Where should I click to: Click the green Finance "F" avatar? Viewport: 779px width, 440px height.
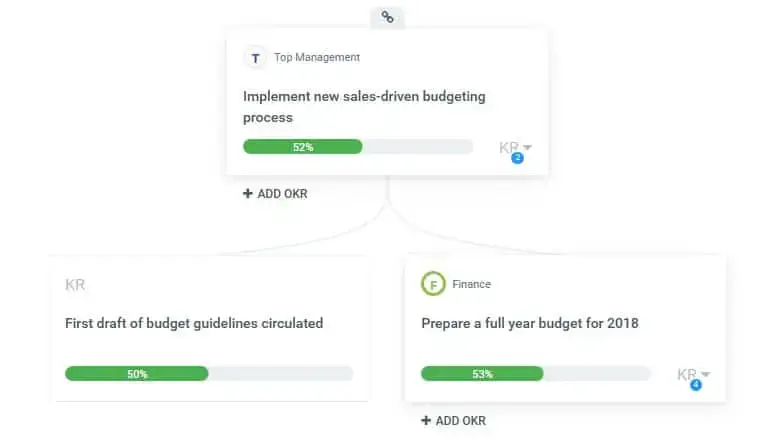point(433,284)
